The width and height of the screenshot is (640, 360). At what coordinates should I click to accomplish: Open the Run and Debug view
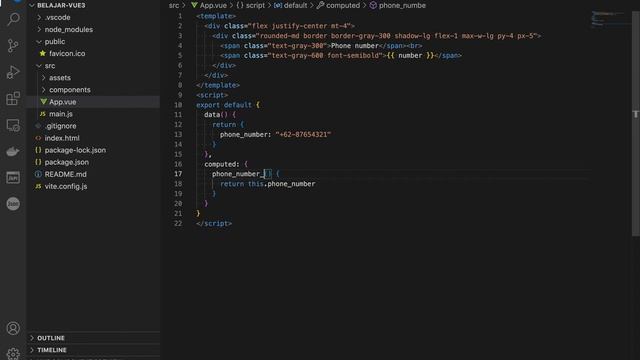13,72
